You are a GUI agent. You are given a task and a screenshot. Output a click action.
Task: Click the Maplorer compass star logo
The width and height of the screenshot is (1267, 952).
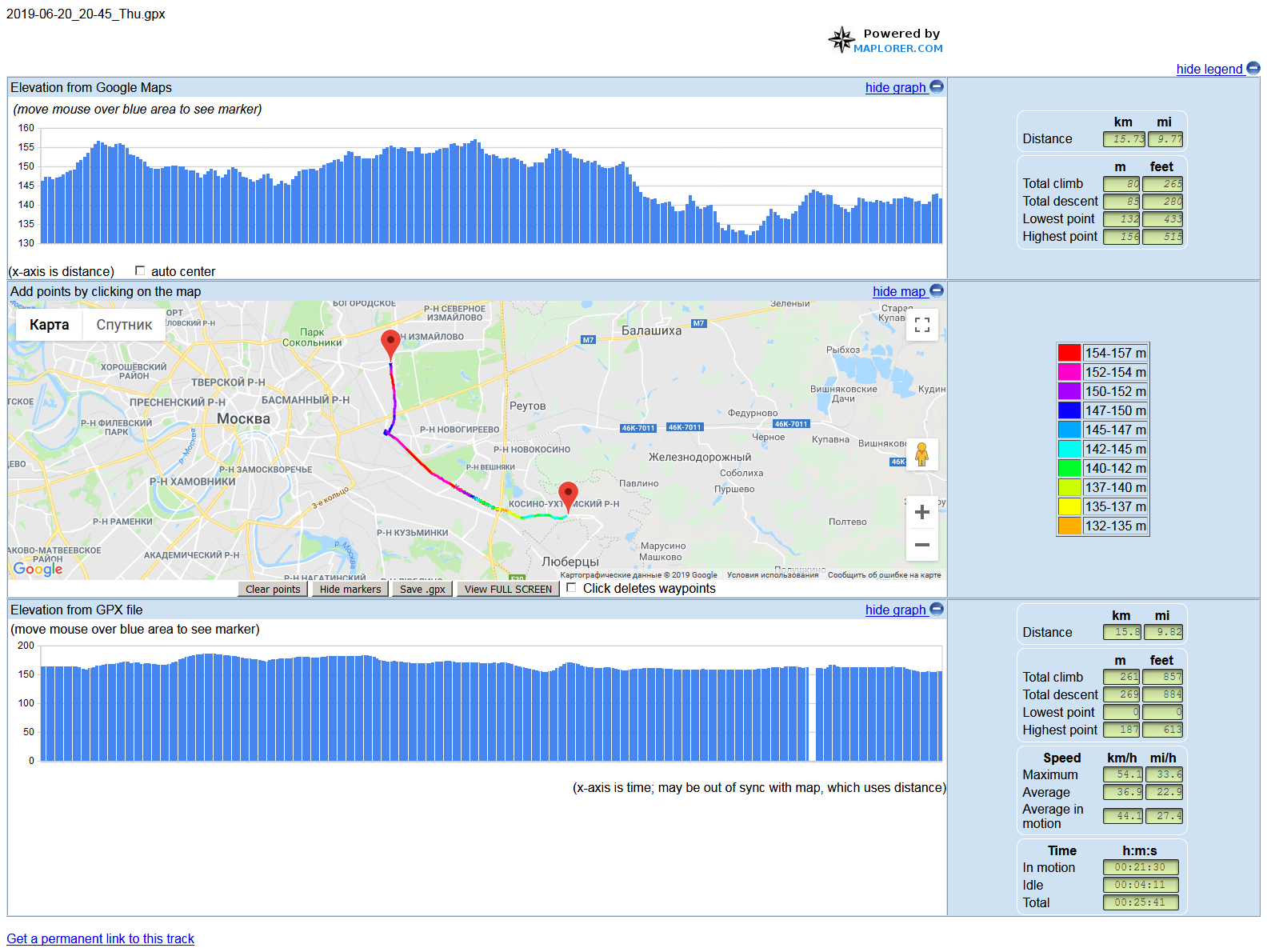click(x=841, y=39)
